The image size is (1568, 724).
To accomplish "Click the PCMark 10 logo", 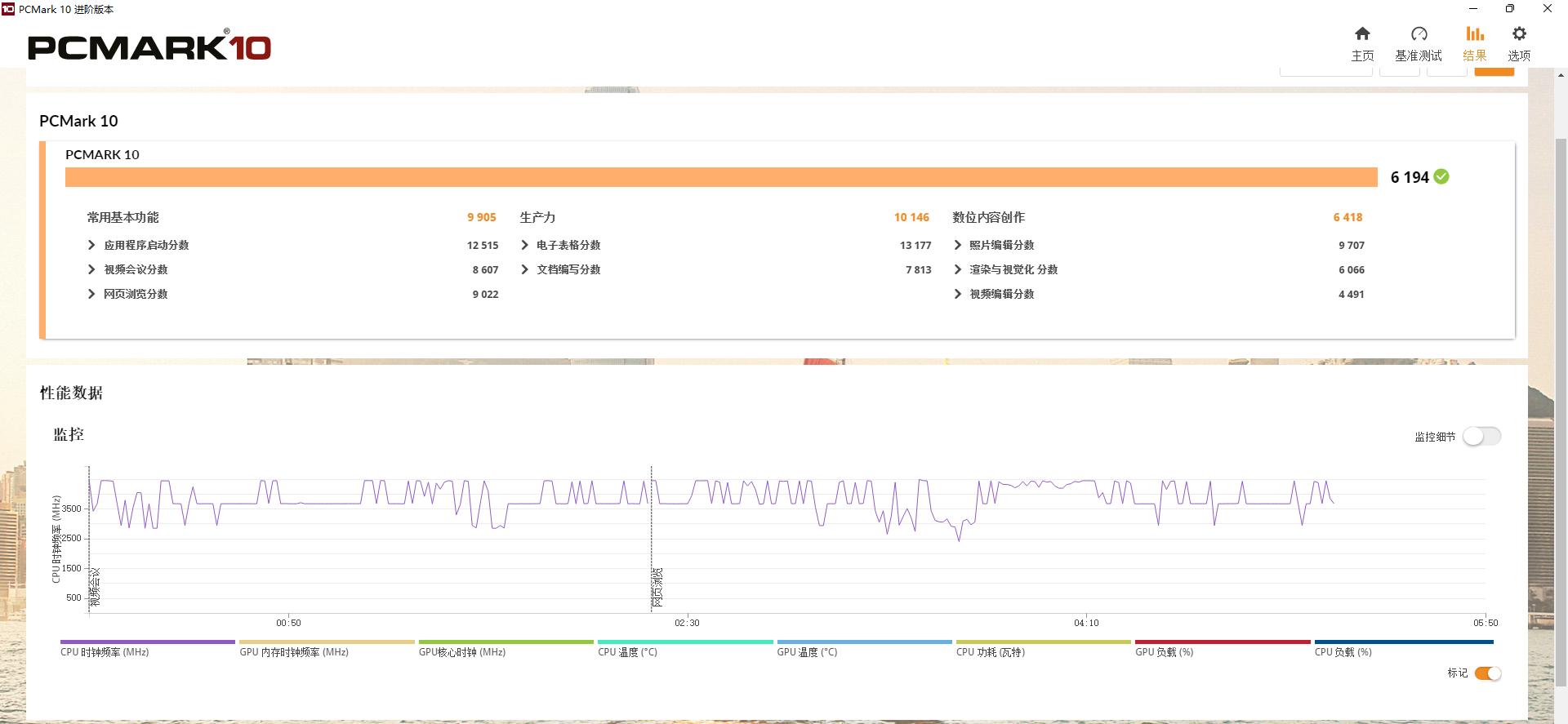I will pos(149,47).
